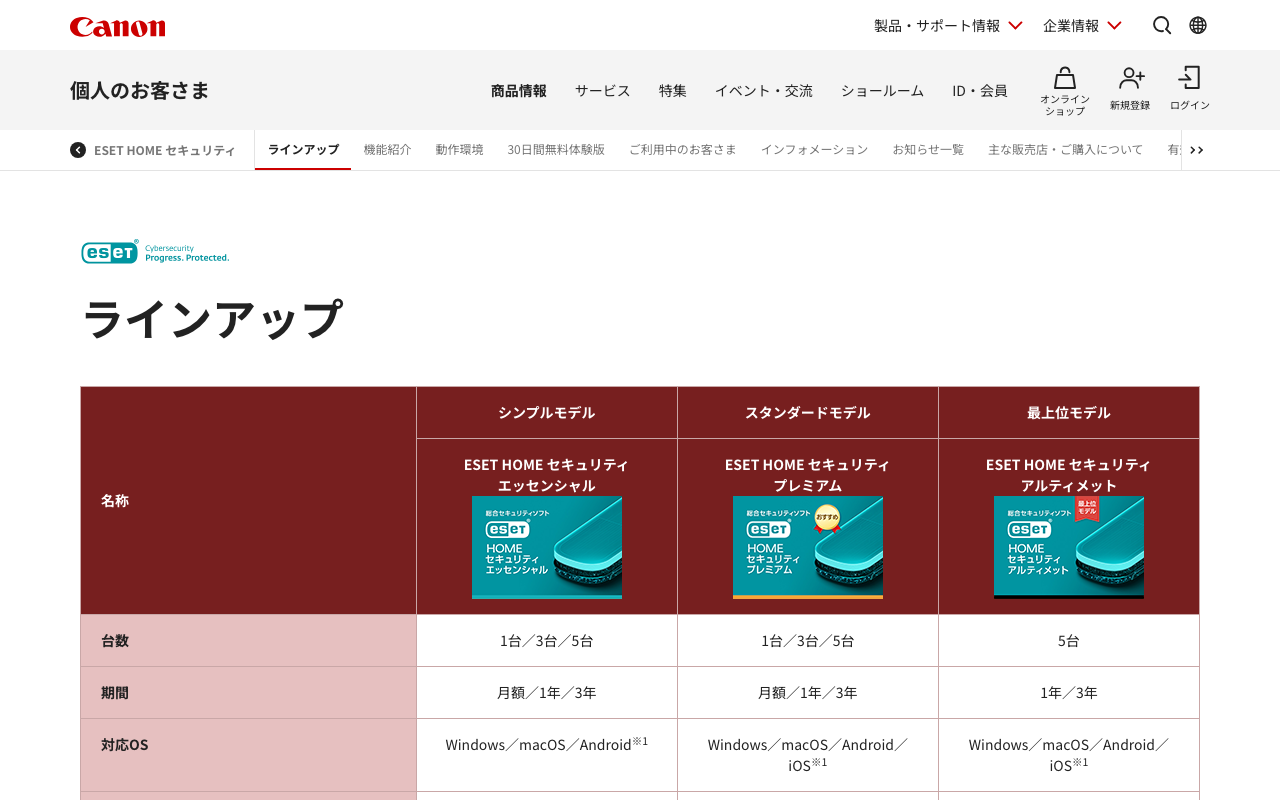Click the スタンダードモデル column header
1280x800 pixels.
coord(808,413)
